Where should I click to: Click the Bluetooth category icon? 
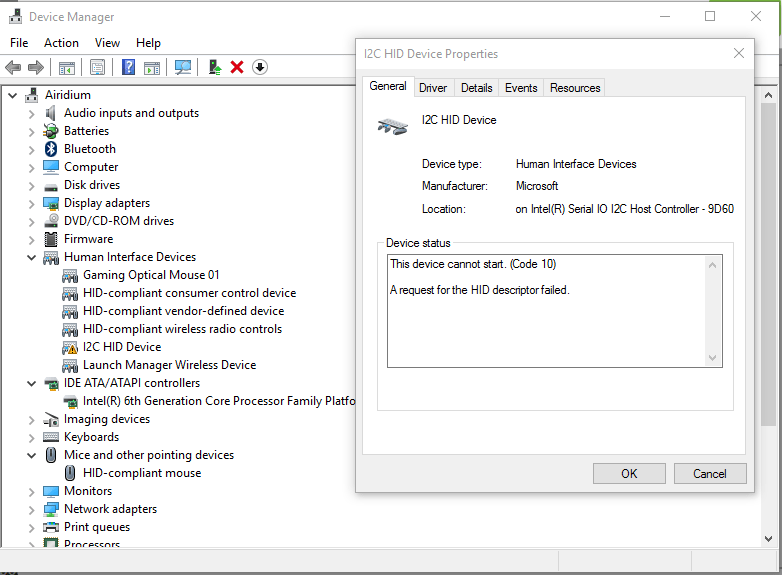51,149
